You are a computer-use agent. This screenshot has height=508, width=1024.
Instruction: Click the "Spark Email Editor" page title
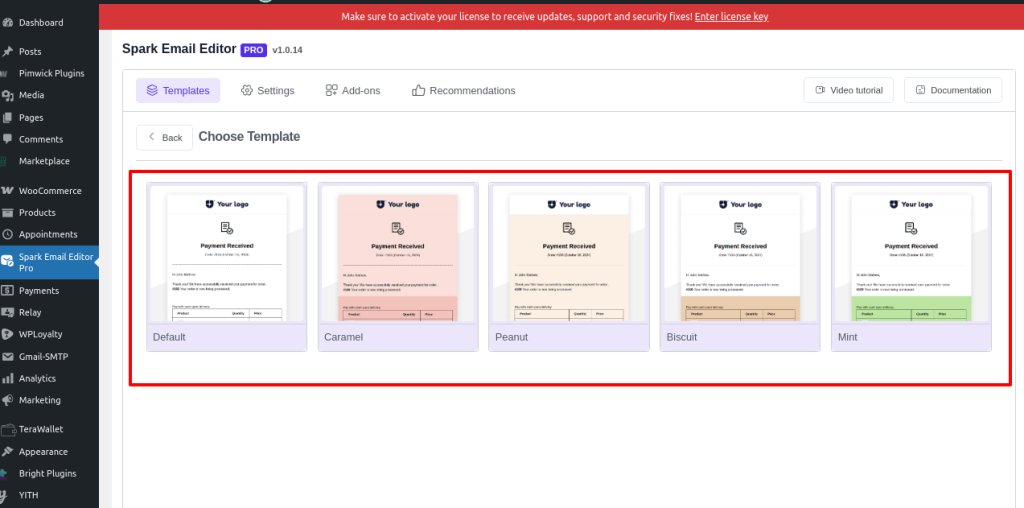179,48
